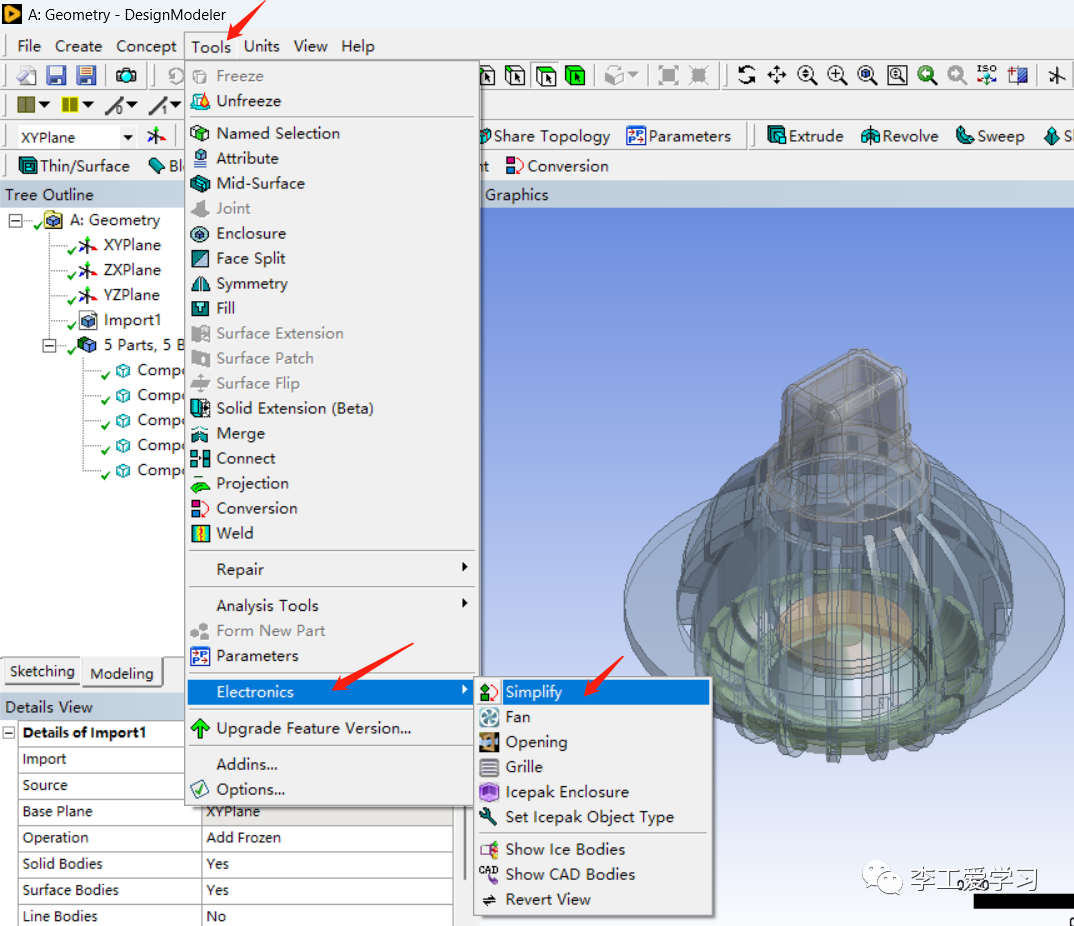Toggle the Faces selection filter
Image resolution: width=1074 pixels, height=926 pixels.
point(546,75)
